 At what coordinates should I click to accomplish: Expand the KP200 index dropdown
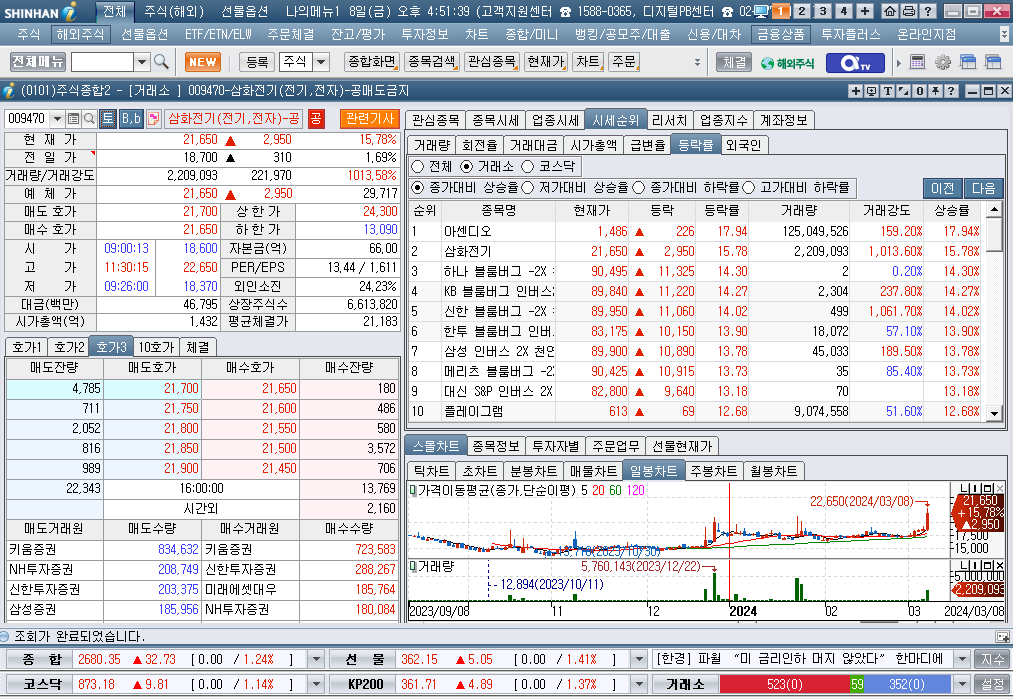tap(638, 684)
